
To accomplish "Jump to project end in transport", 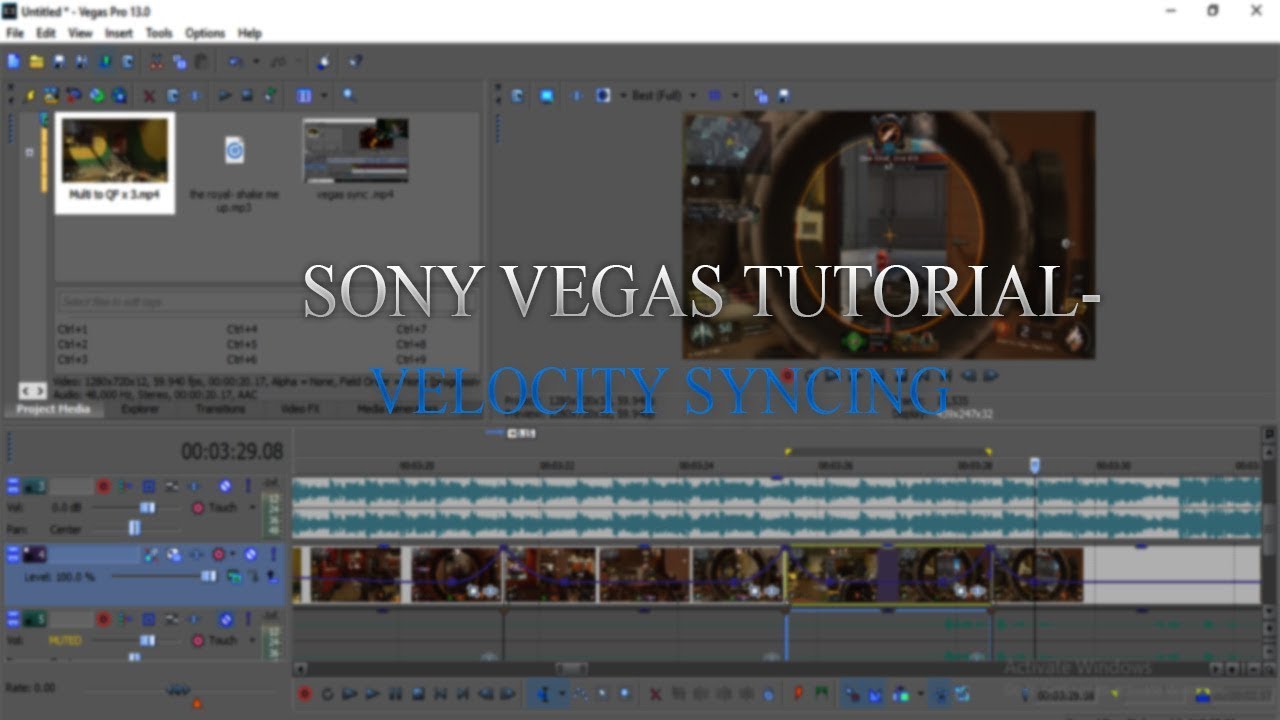I will 464,693.
